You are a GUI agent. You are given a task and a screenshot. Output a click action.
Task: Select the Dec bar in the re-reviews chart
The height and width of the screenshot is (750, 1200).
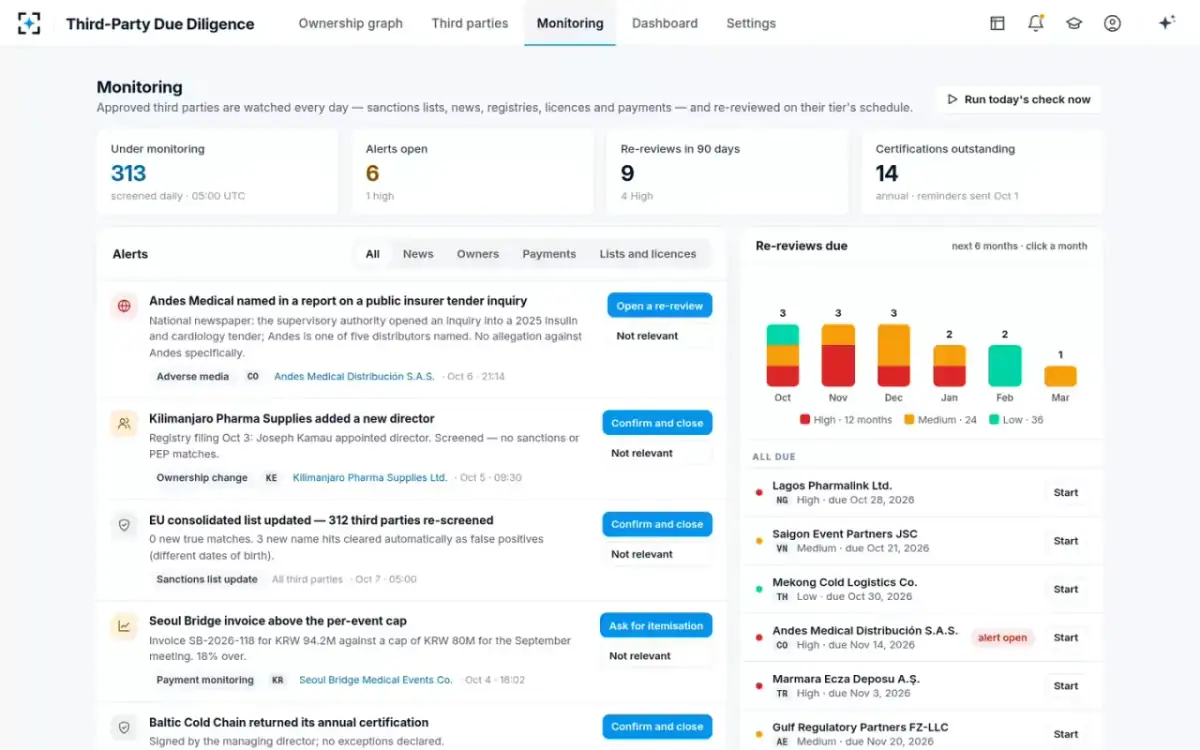pyautogui.click(x=894, y=355)
